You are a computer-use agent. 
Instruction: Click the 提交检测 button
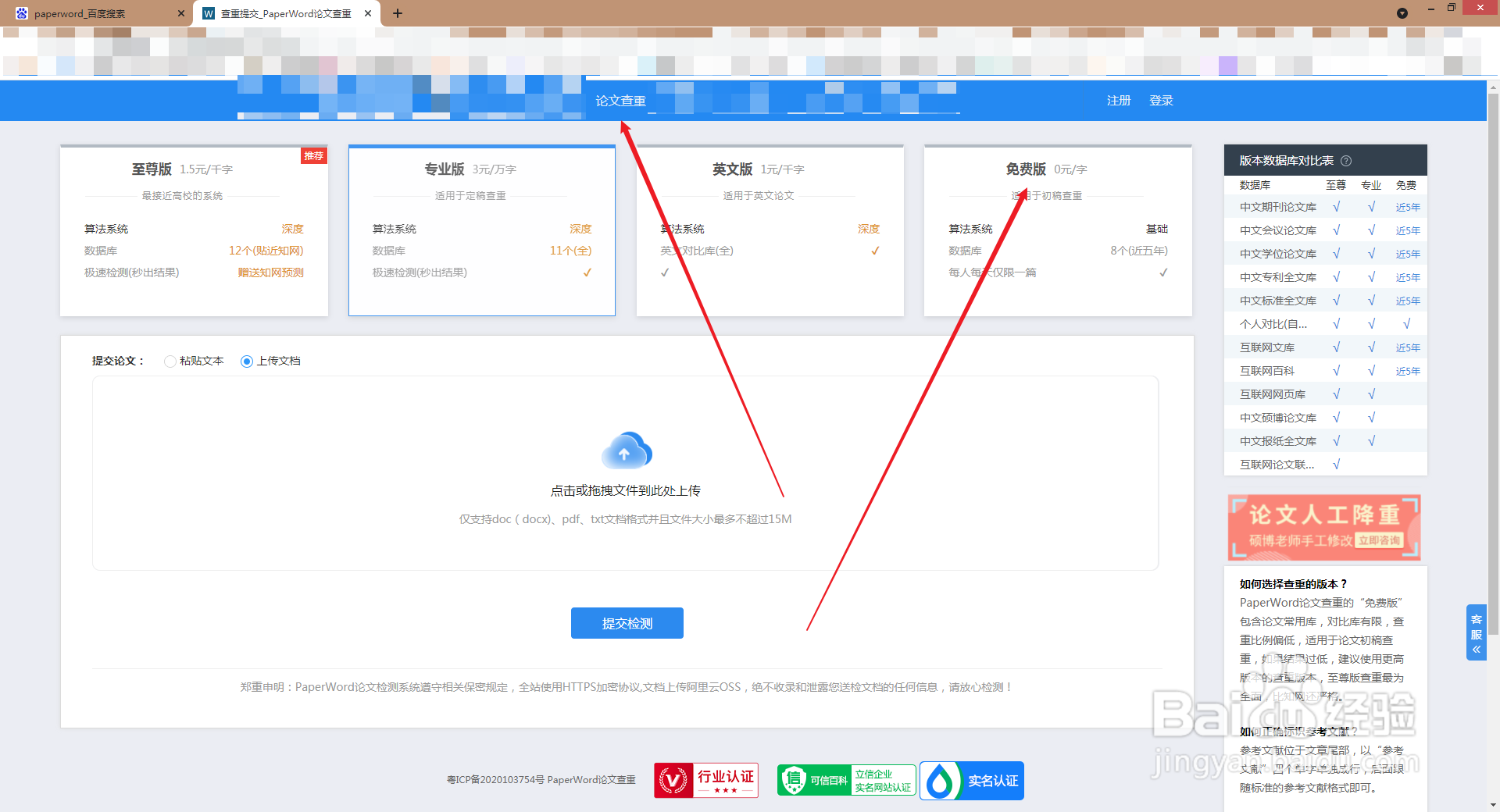tap(627, 623)
